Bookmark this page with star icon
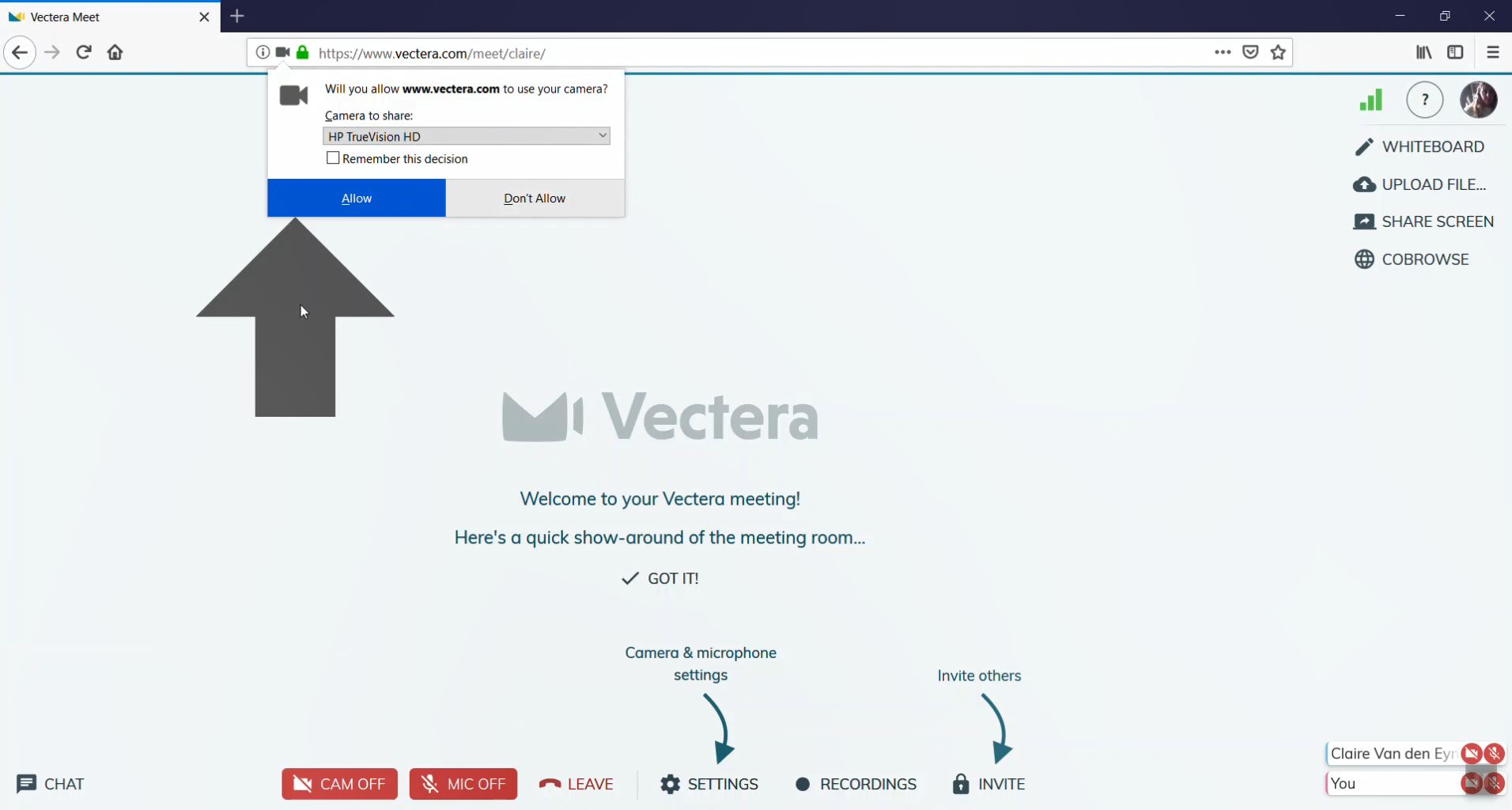The image size is (1512, 810). tap(1278, 53)
